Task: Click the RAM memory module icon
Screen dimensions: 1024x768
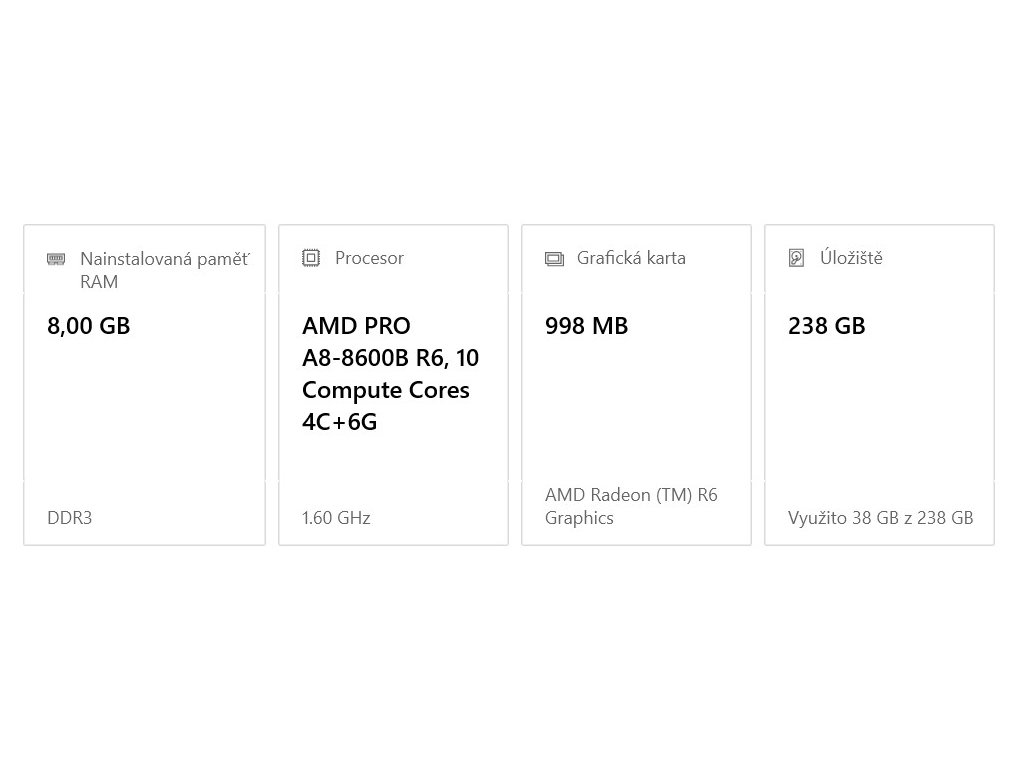Action: pyautogui.click(x=56, y=259)
